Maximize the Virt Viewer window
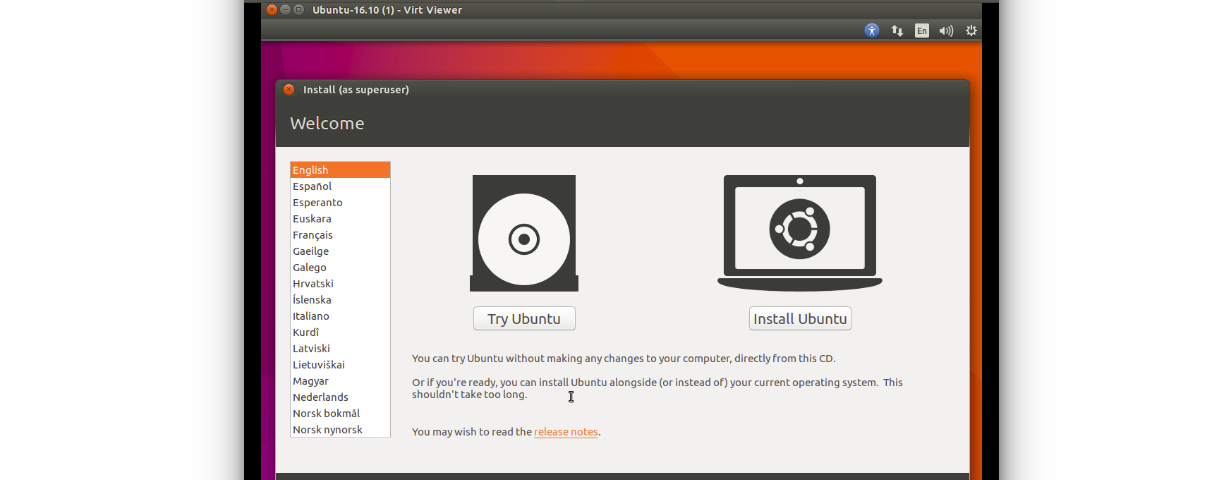 [299, 10]
